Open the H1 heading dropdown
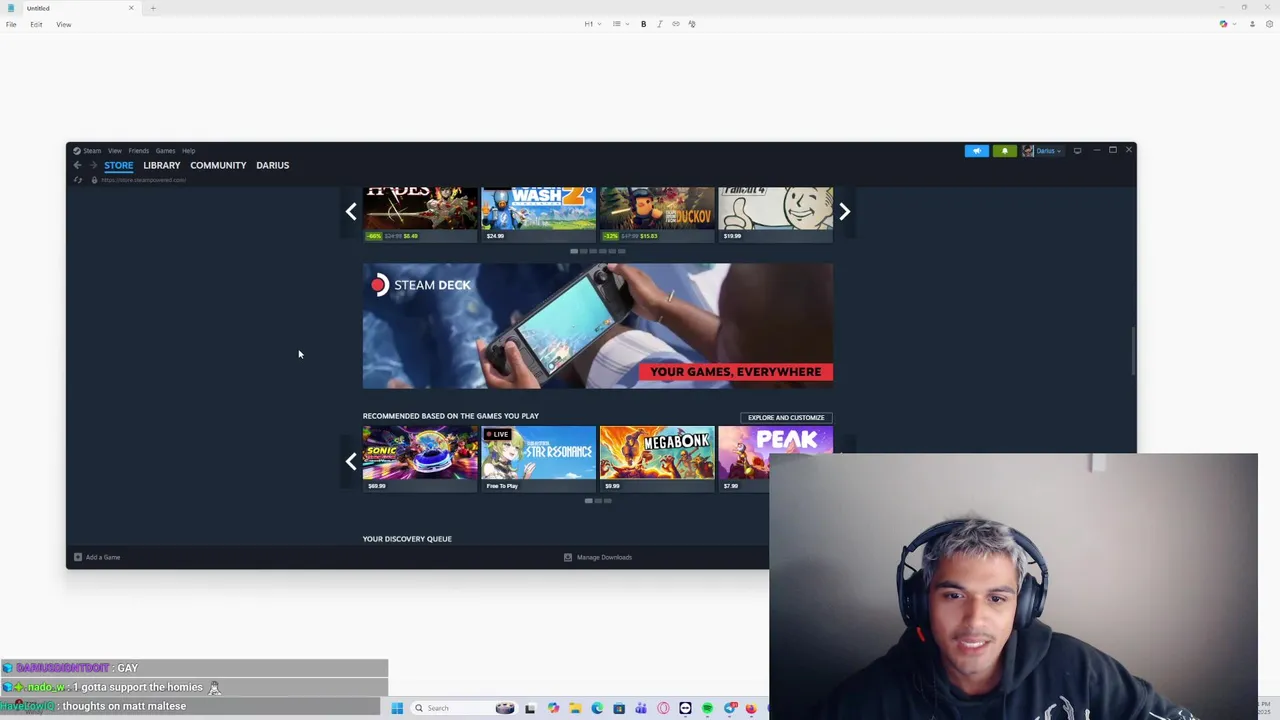The height and width of the screenshot is (720, 1280). point(592,24)
